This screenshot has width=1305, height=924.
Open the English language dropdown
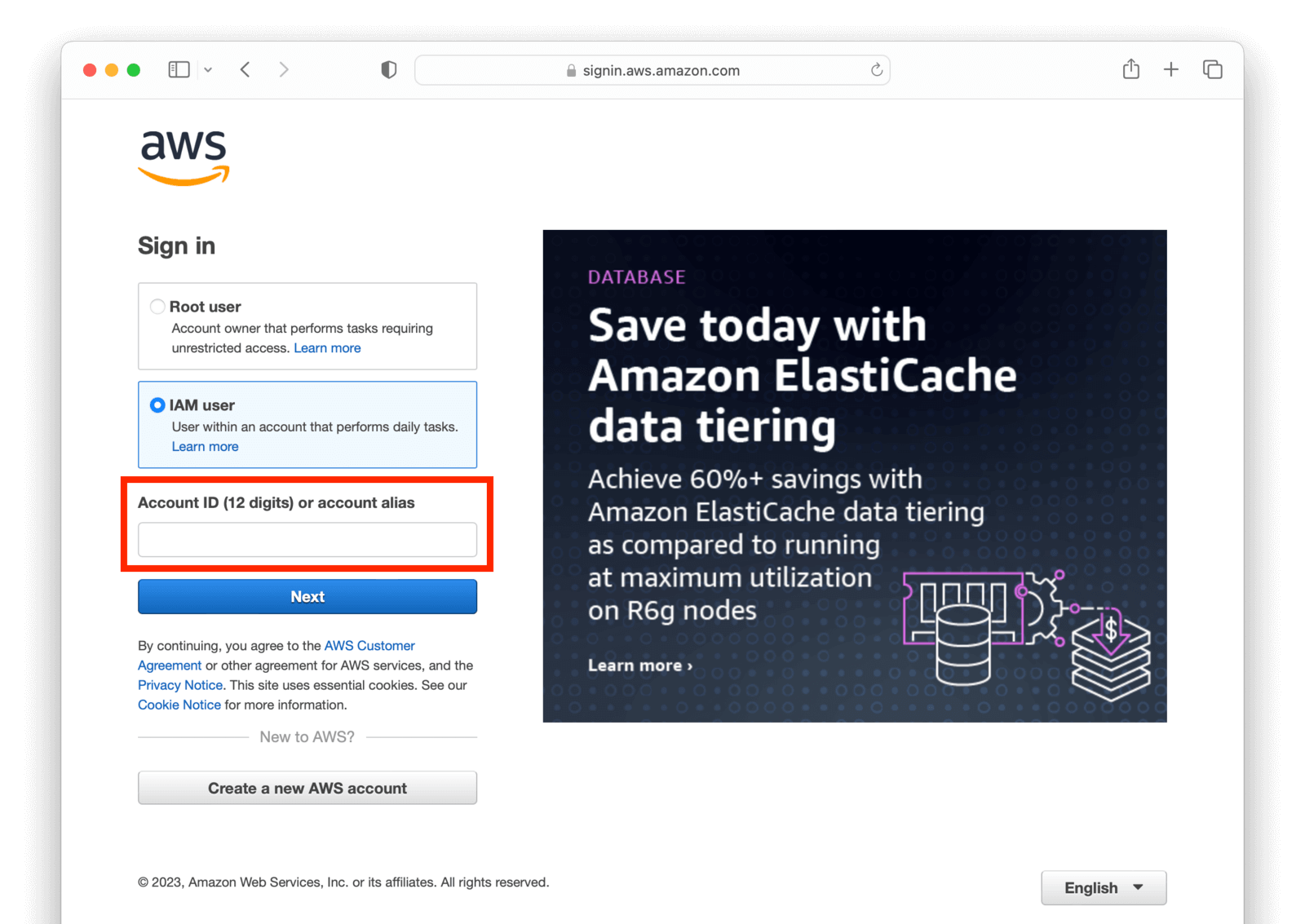pos(1104,887)
